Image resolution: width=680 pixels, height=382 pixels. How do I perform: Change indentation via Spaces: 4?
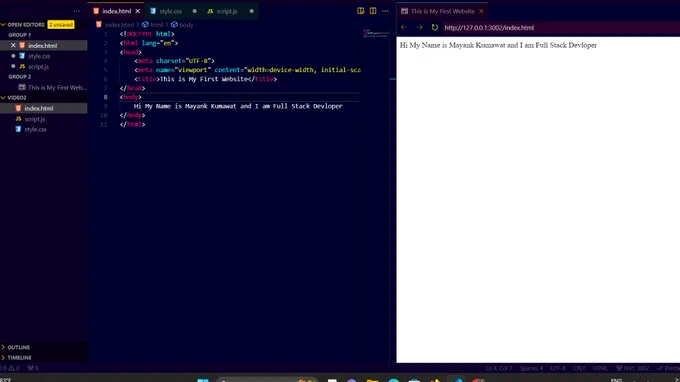531,369
